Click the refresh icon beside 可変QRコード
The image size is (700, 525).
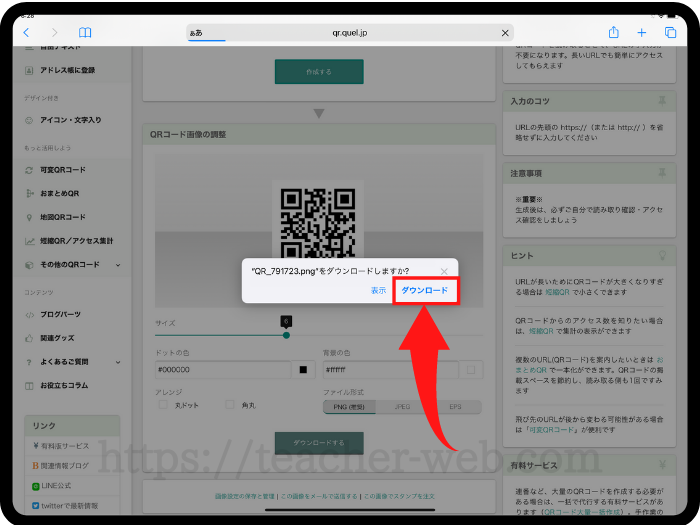(x=29, y=171)
